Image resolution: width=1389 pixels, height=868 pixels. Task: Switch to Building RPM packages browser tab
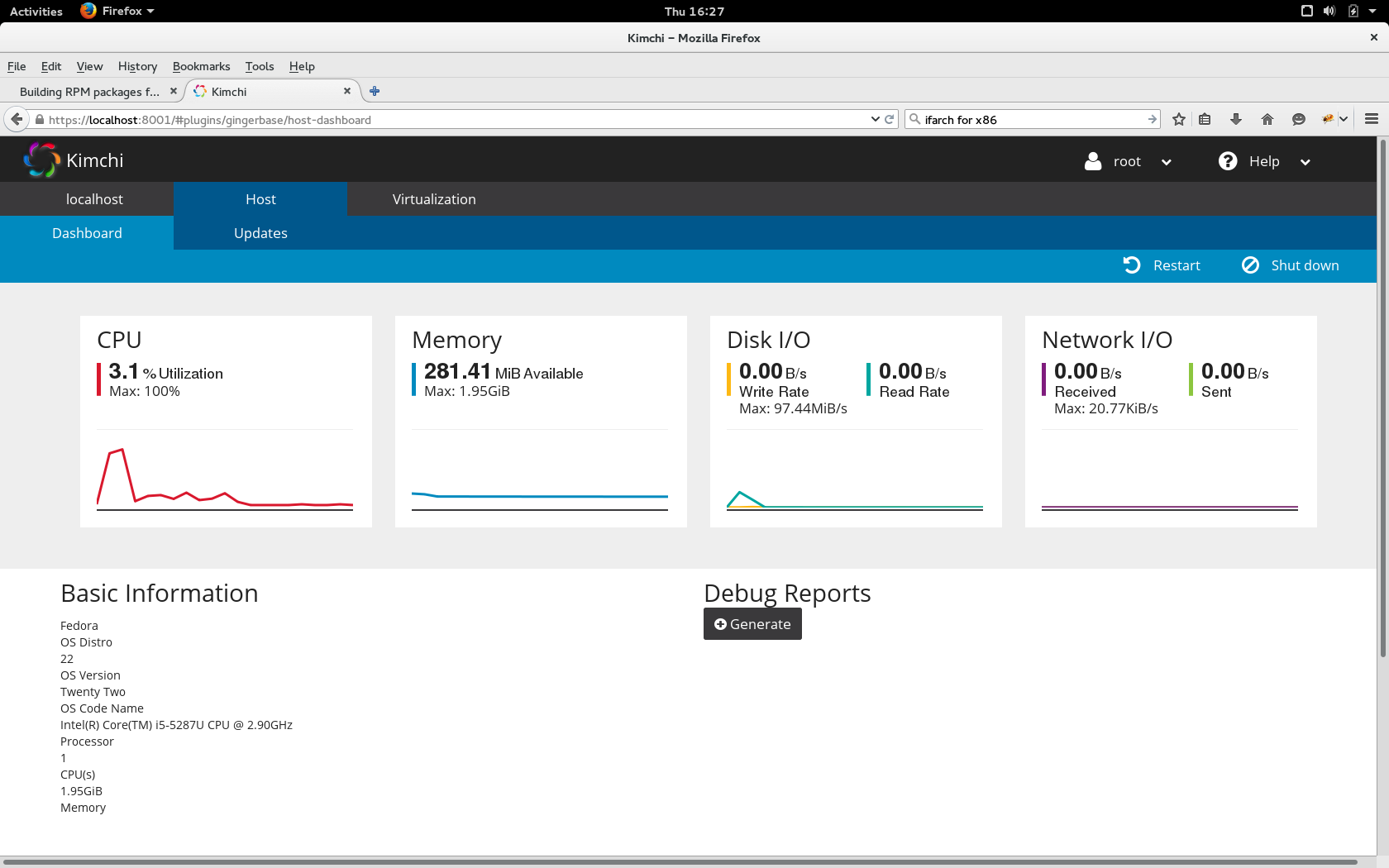[91, 91]
